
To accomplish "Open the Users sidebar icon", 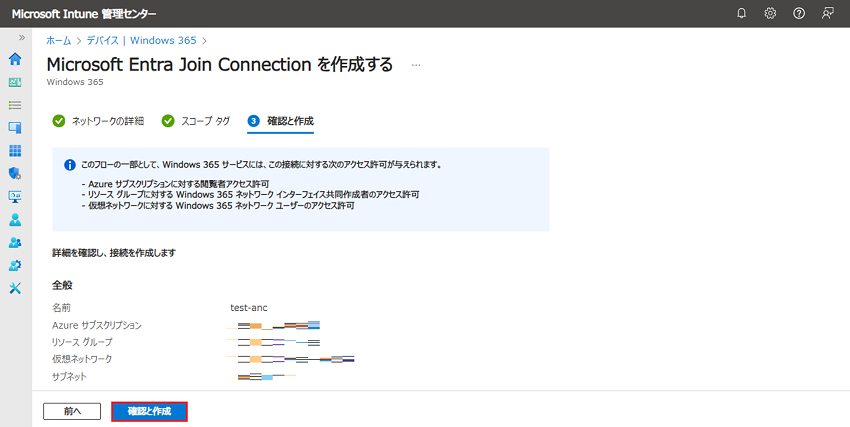I will 15,219.
